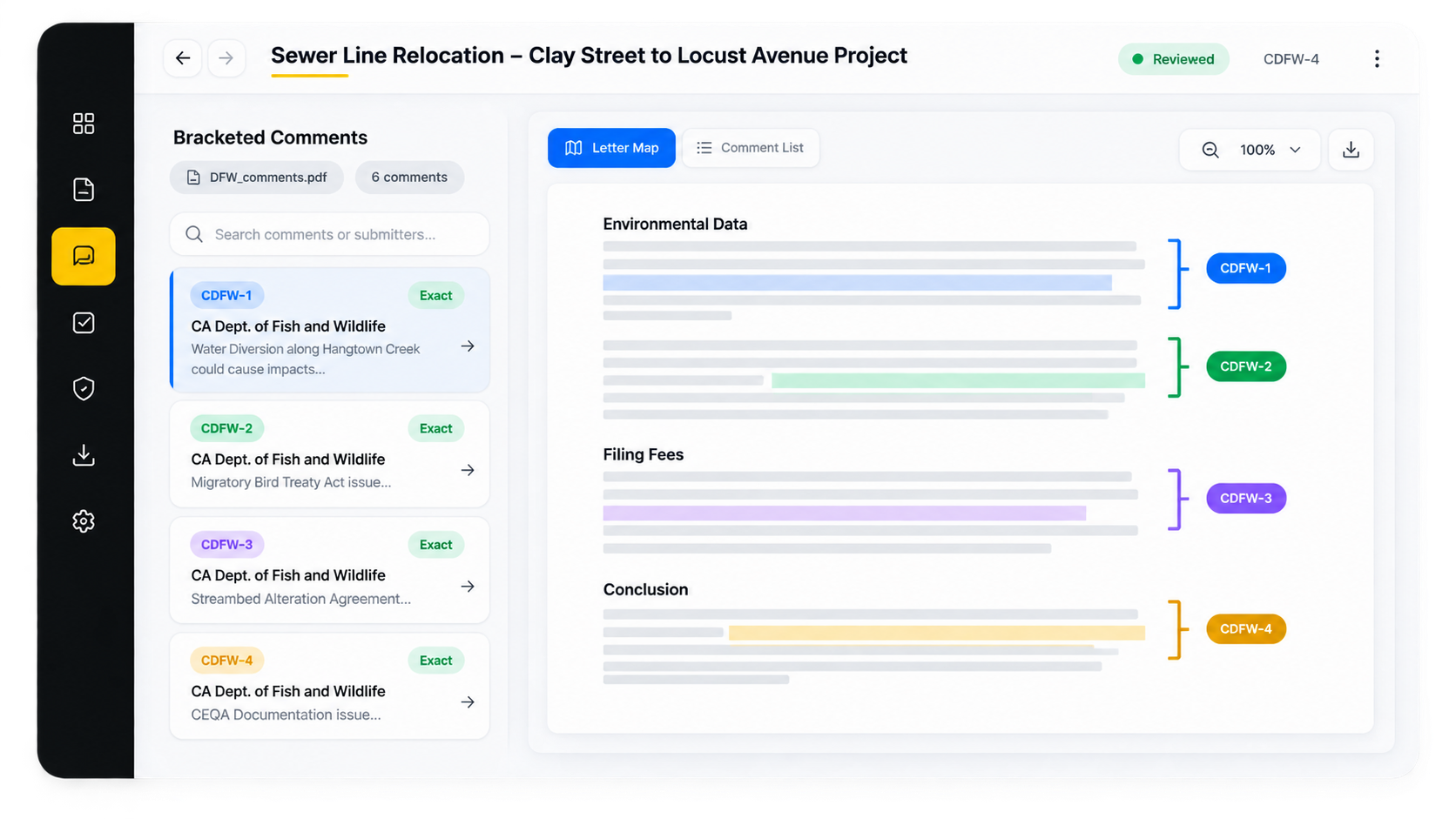Viewport: 1456px width, 819px height.
Task: Click the Sewer Line Relocation project title
Action: 589,56
